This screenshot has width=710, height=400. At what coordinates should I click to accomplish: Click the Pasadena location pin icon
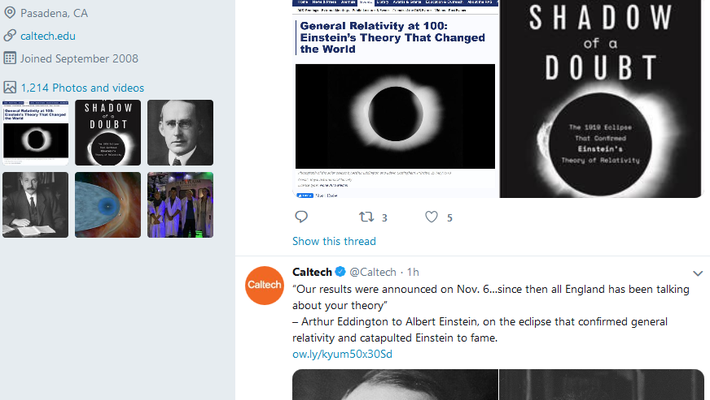(9, 13)
